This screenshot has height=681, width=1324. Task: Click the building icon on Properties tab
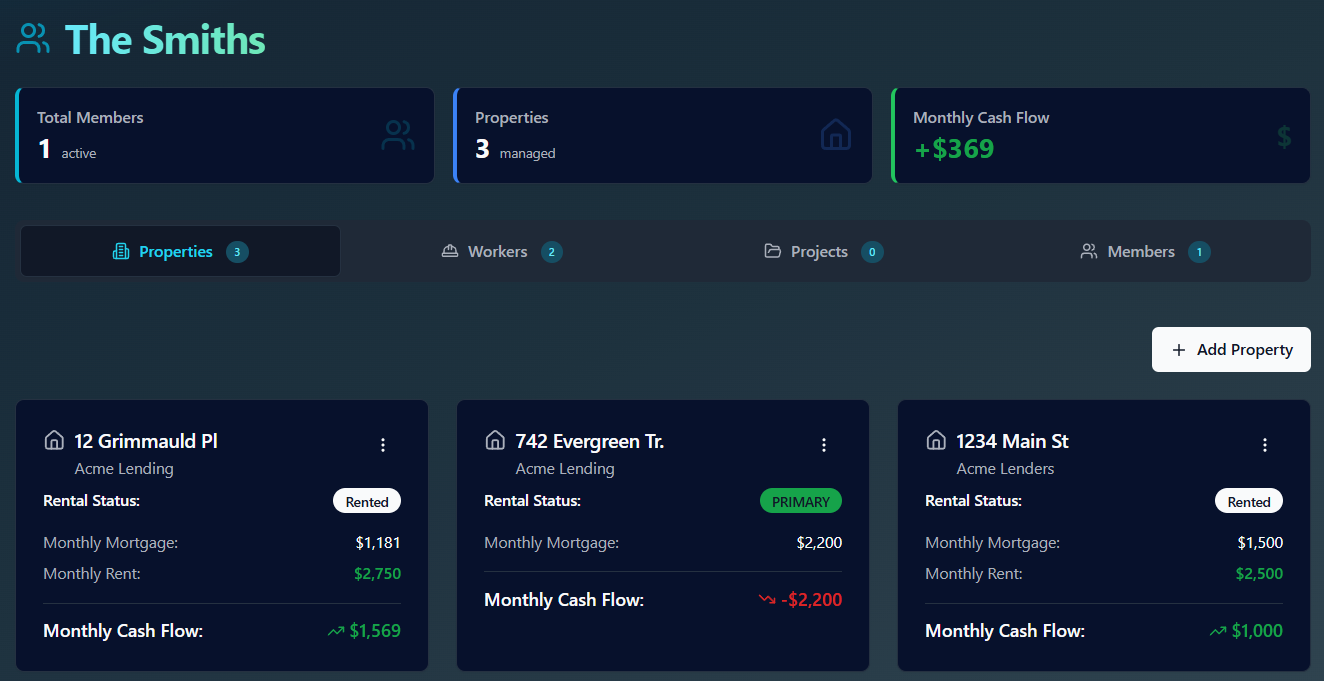pos(121,251)
